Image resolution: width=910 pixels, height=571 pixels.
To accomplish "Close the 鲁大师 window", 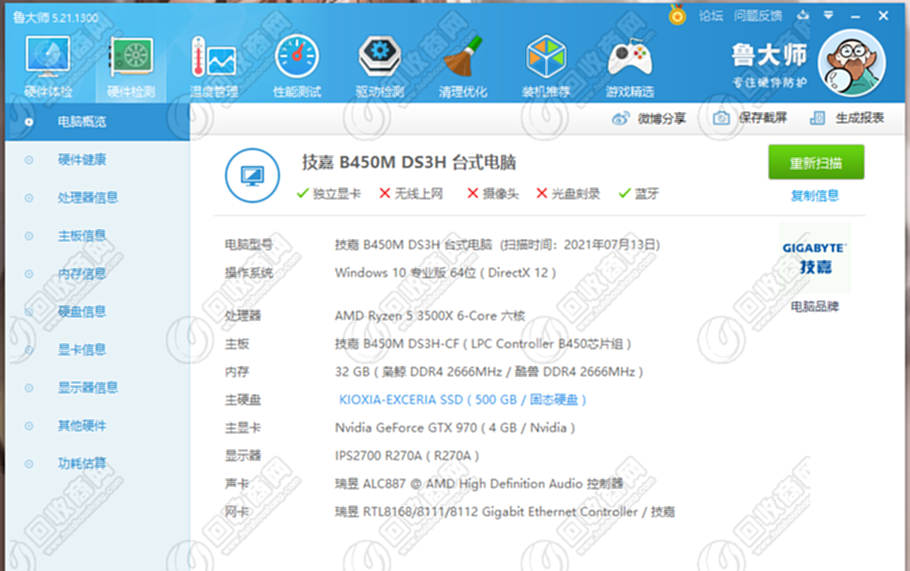I will tap(883, 16).
